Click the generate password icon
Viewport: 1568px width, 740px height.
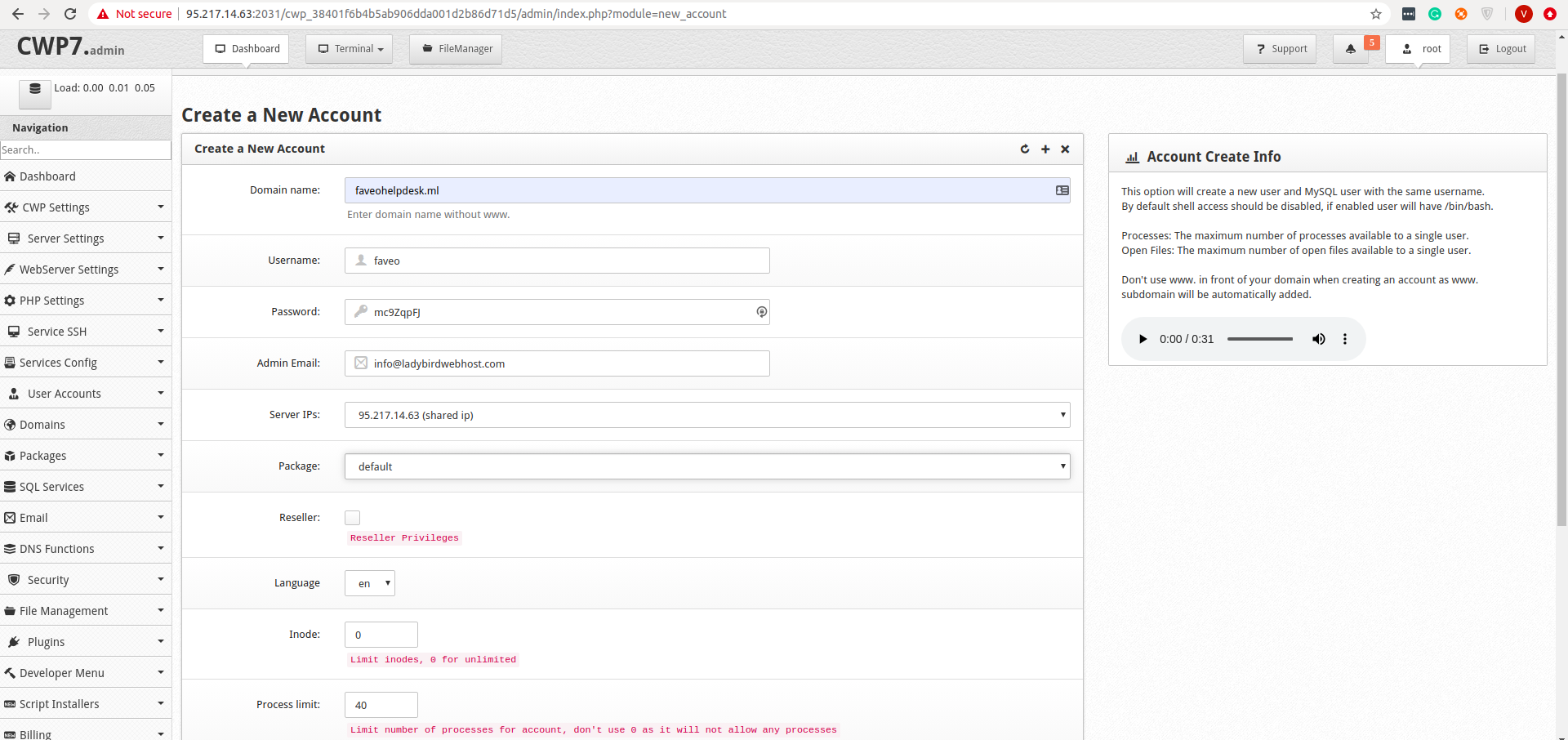coord(761,312)
